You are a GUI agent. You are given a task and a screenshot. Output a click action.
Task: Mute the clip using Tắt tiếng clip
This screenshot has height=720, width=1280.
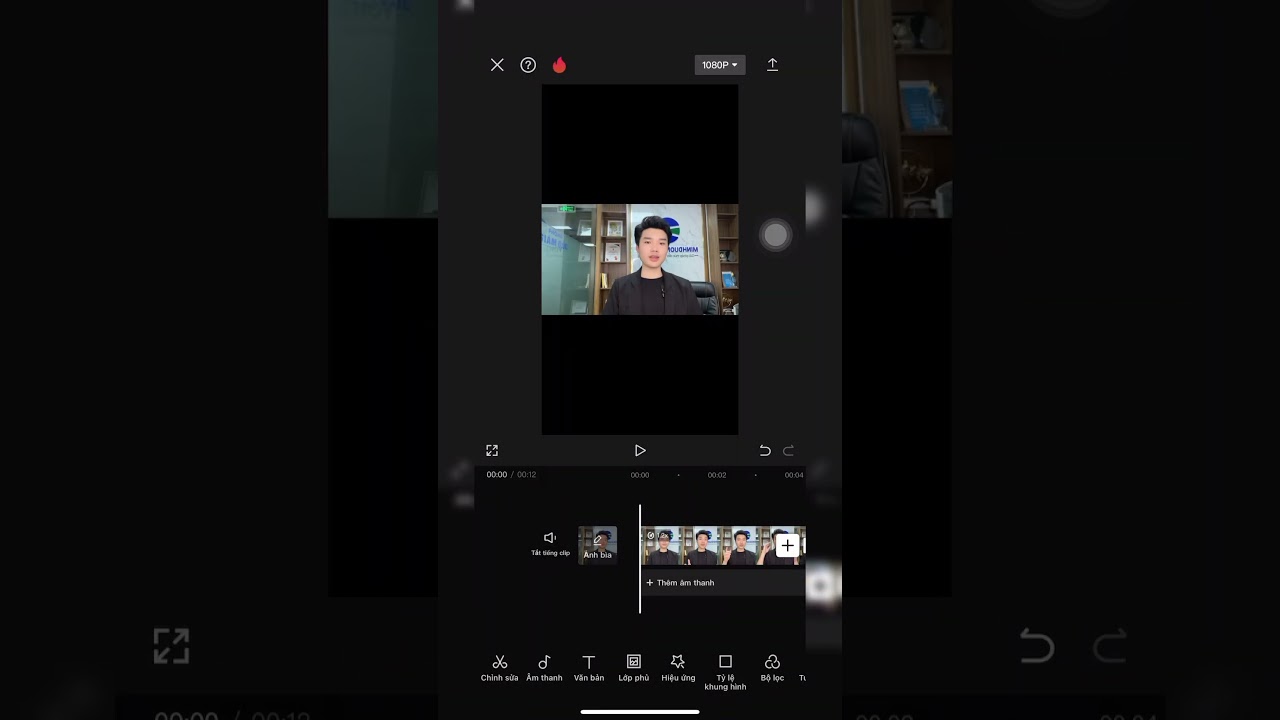(x=550, y=543)
